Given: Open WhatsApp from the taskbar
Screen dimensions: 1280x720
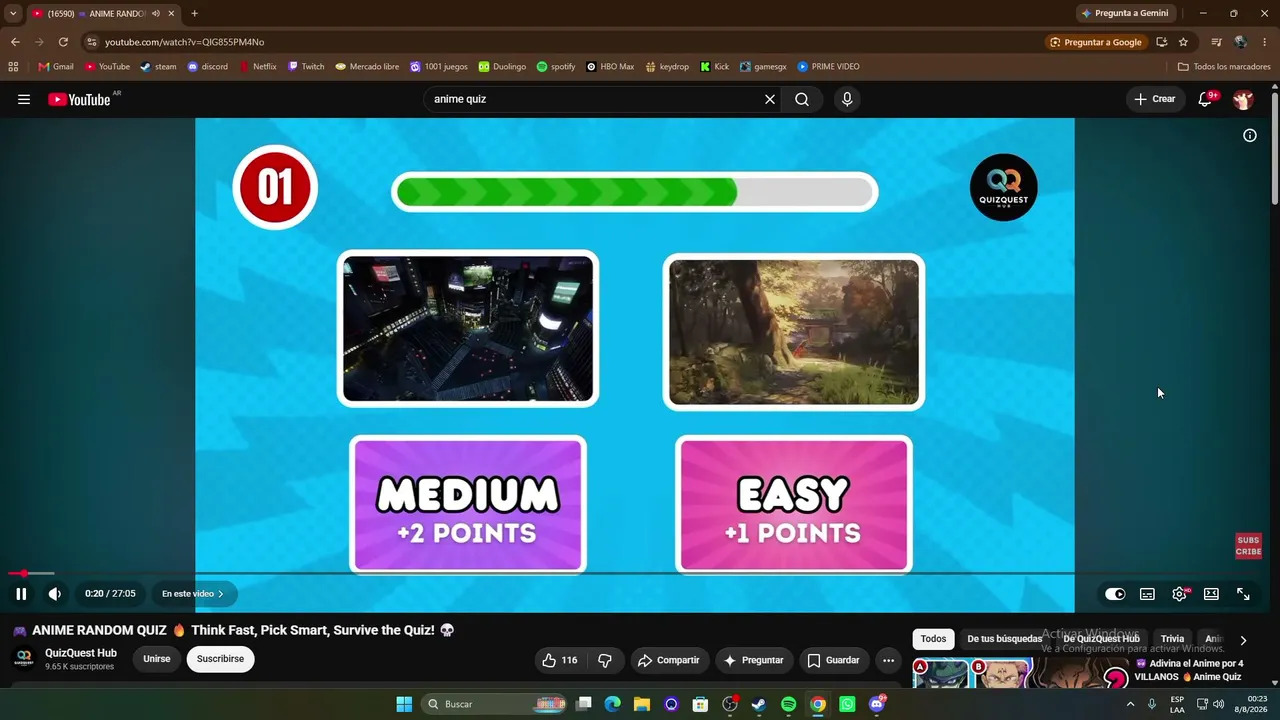Looking at the screenshot, I should (847, 704).
